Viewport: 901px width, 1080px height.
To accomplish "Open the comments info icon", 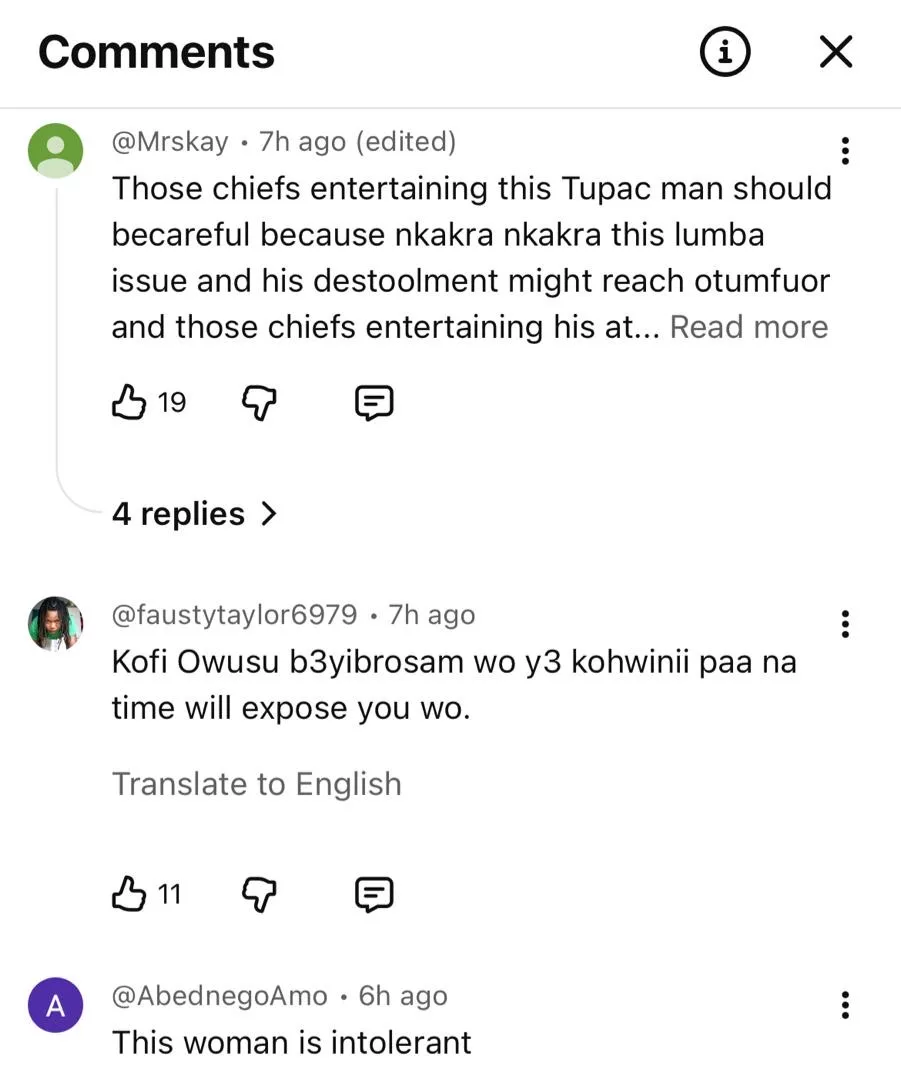I will pyautogui.click(x=725, y=52).
